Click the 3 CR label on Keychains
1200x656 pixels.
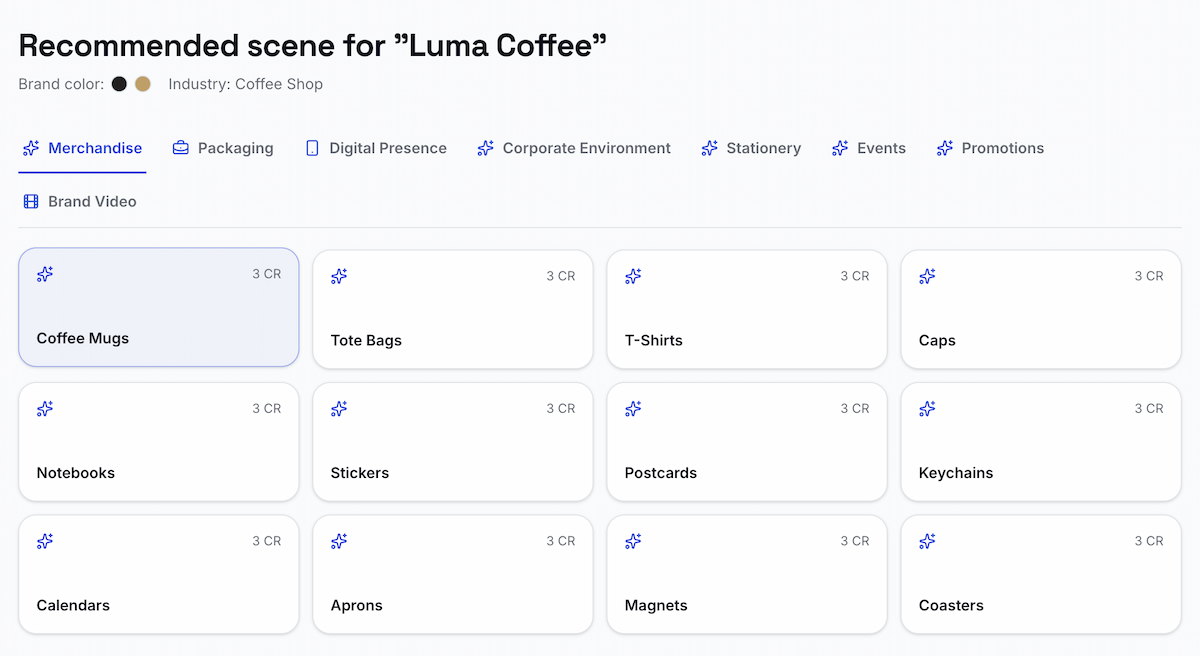(1149, 408)
